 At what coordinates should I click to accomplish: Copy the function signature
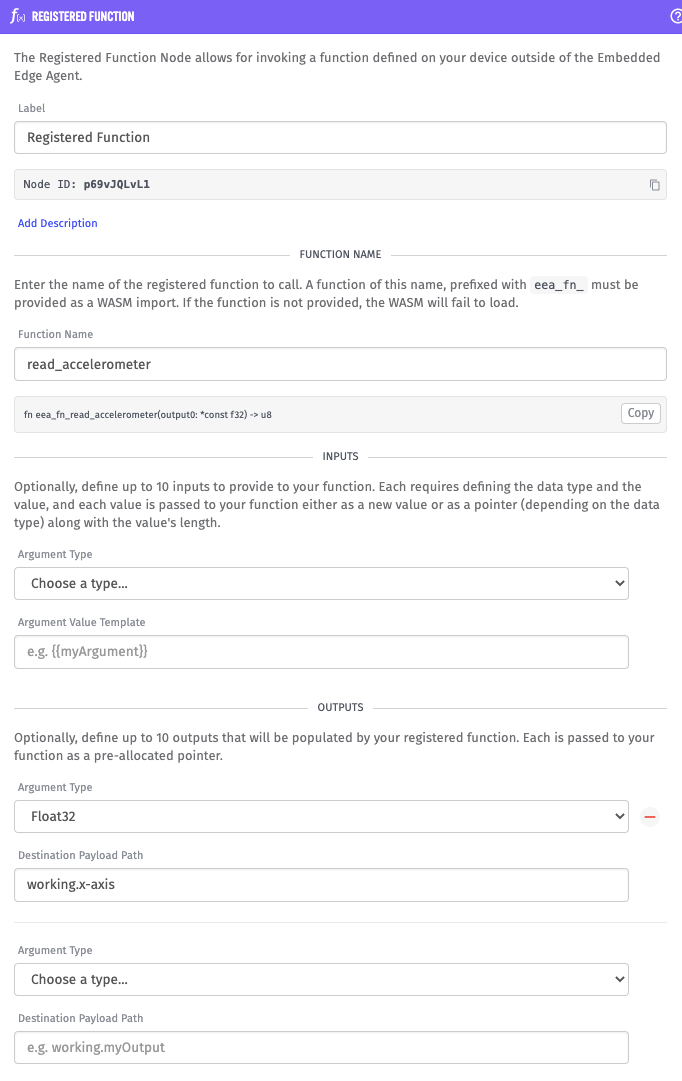641,413
